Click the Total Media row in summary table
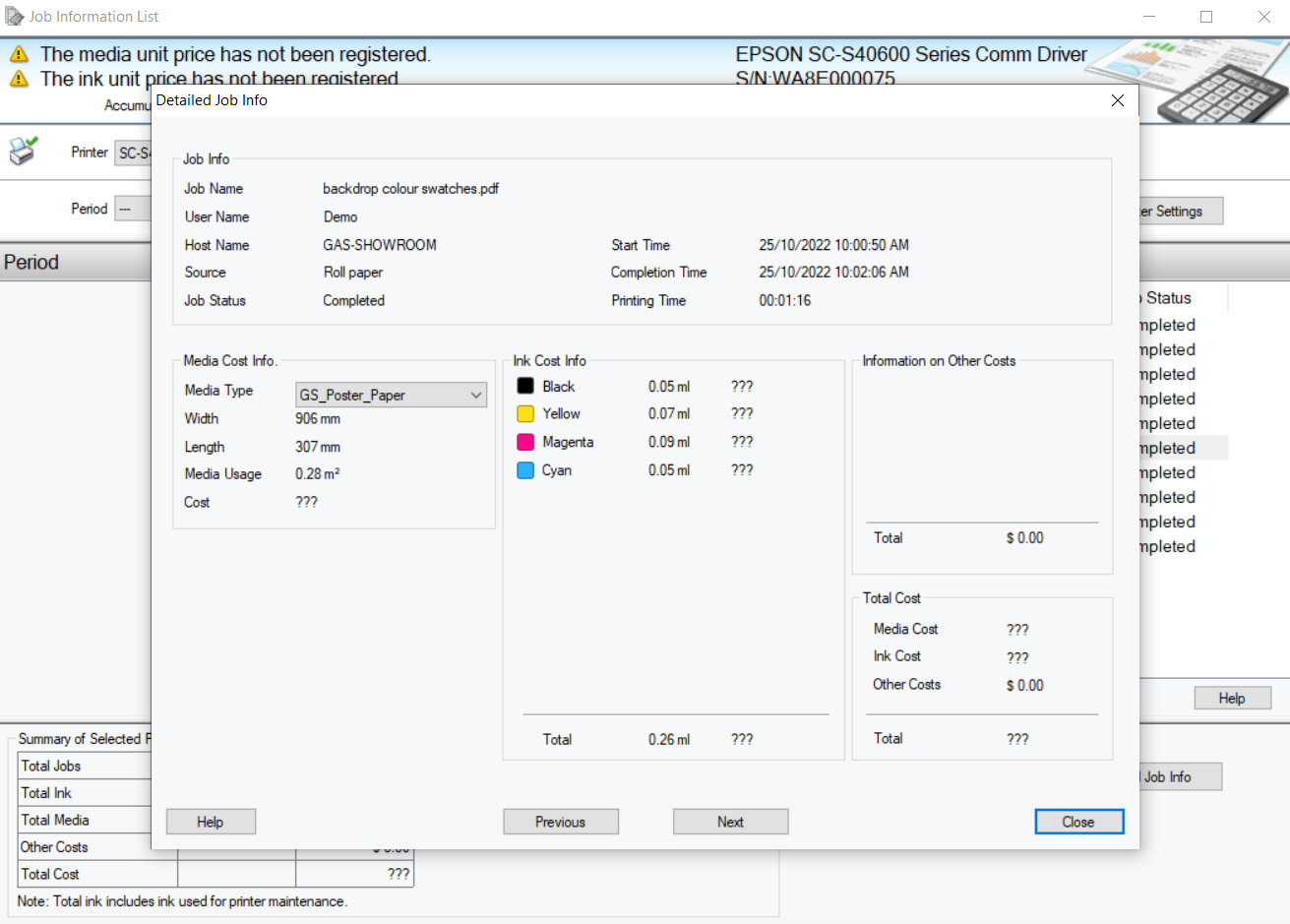 click(x=86, y=820)
